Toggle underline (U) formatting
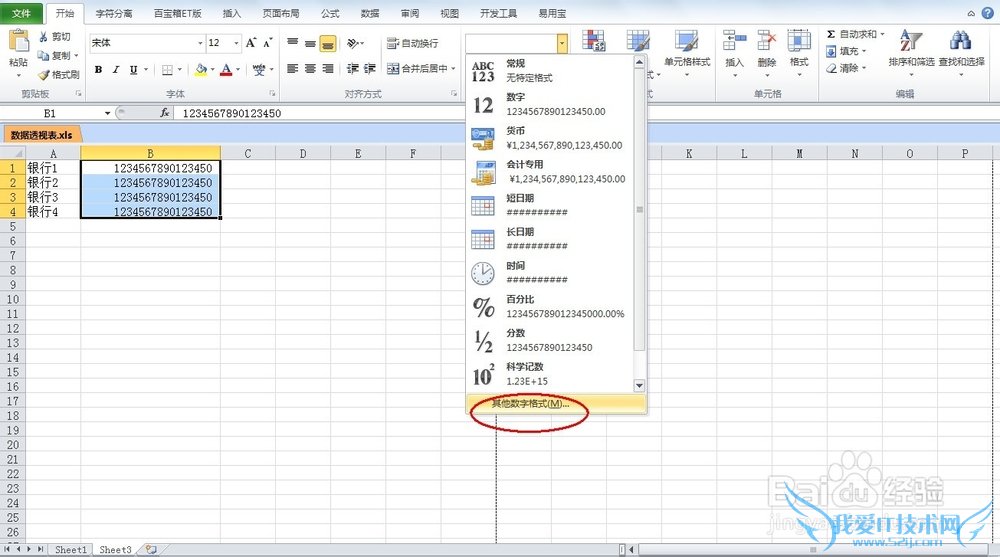Screen dimensions: 1000x557 pos(133,70)
